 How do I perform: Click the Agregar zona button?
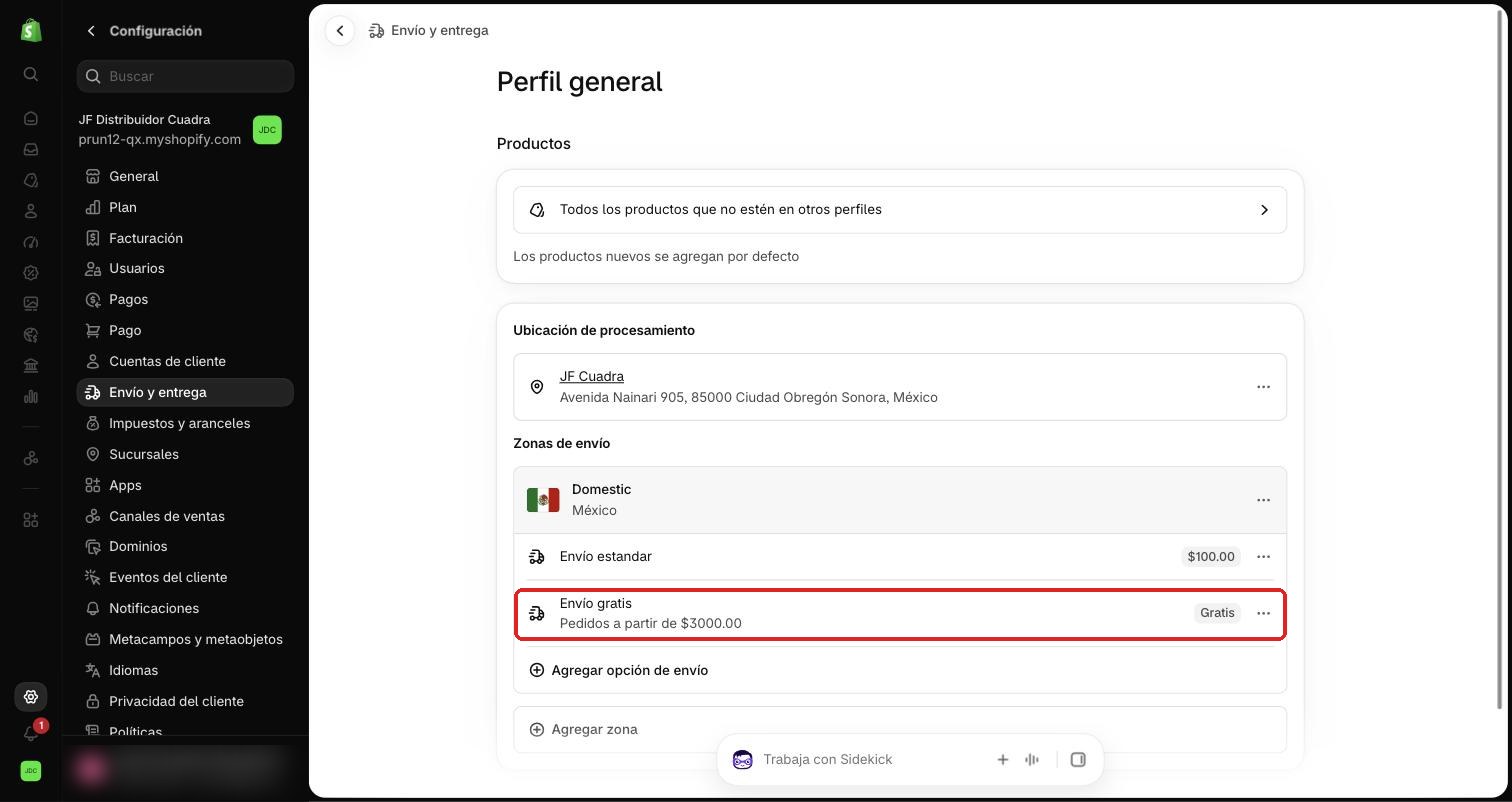[900, 730]
